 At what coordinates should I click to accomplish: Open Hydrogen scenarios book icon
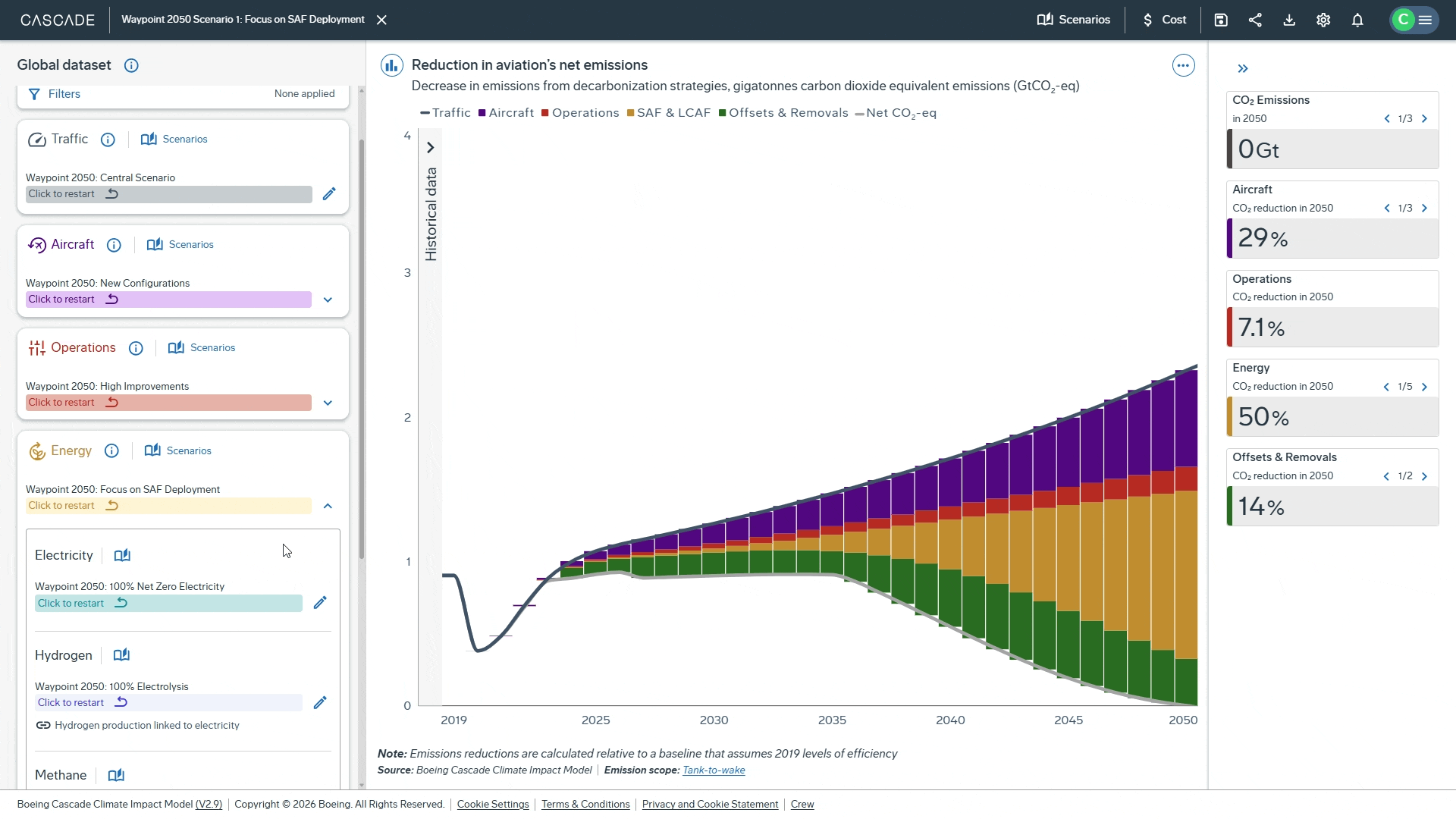(x=121, y=655)
